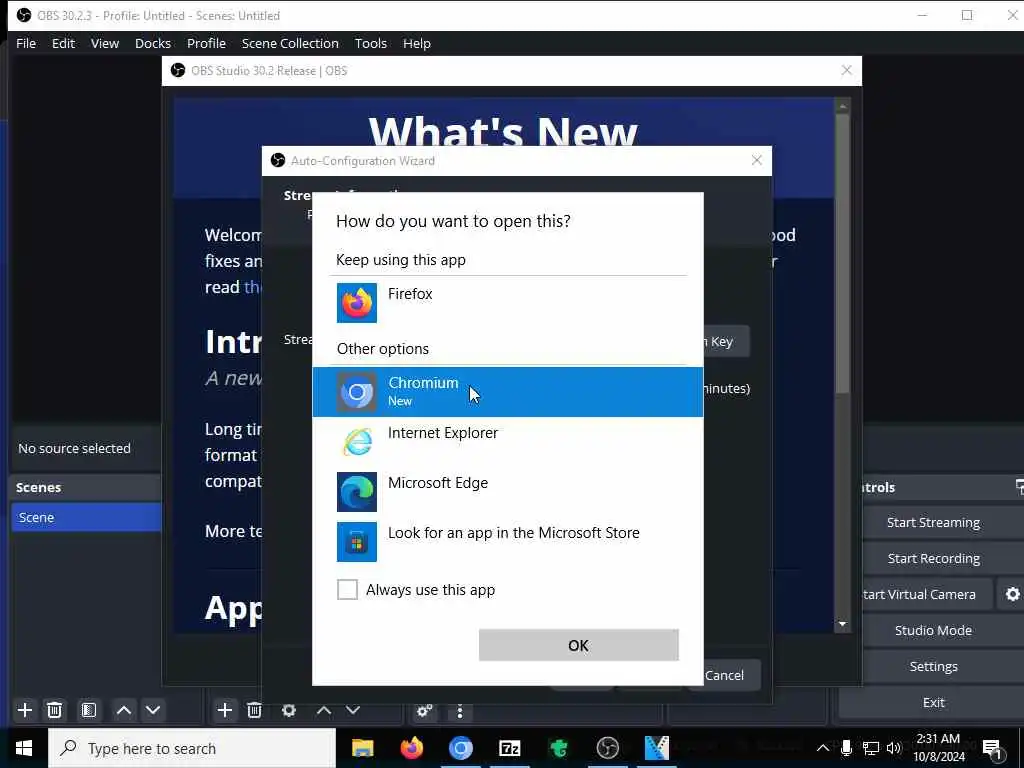This screenshot has width=1024, height=768.
Task: Open Settings from Controls dock
Action: point(933,666)
